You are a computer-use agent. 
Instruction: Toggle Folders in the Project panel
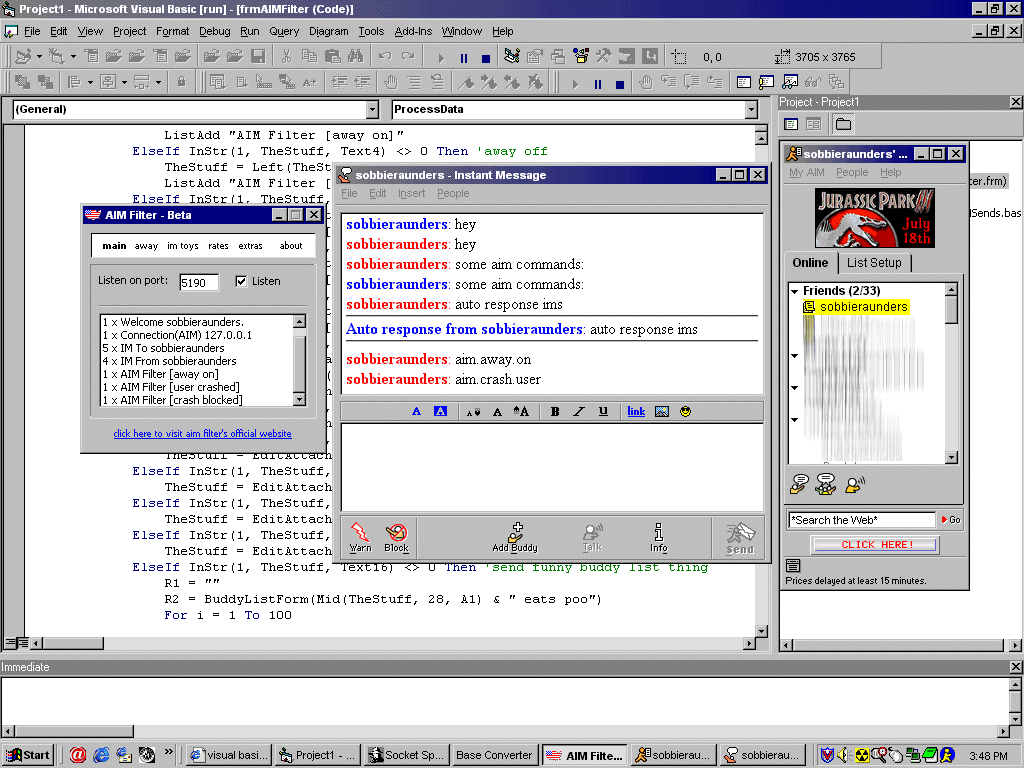click(843, 124)
